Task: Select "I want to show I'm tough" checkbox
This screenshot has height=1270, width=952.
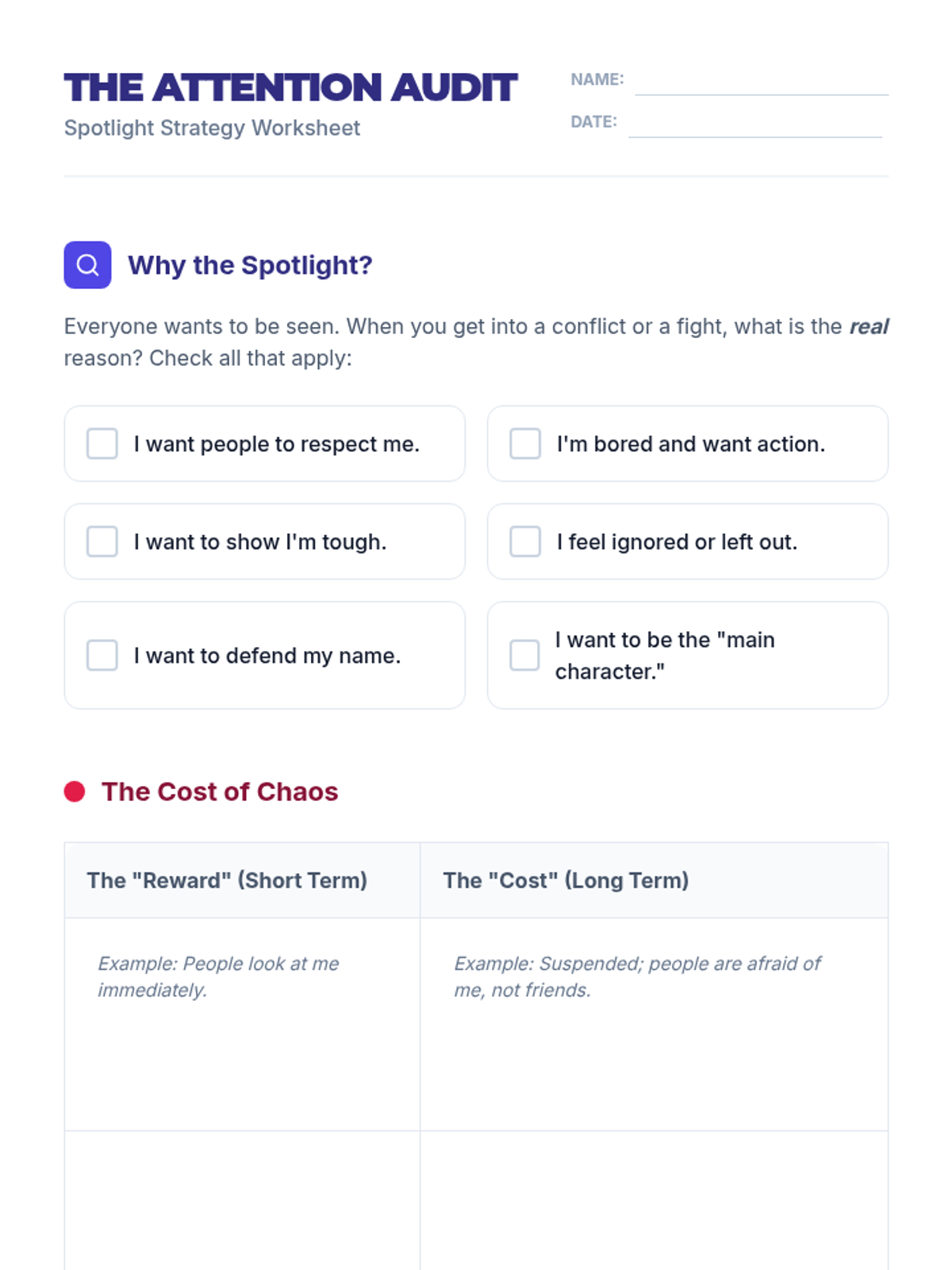Action: coord(102,541)
